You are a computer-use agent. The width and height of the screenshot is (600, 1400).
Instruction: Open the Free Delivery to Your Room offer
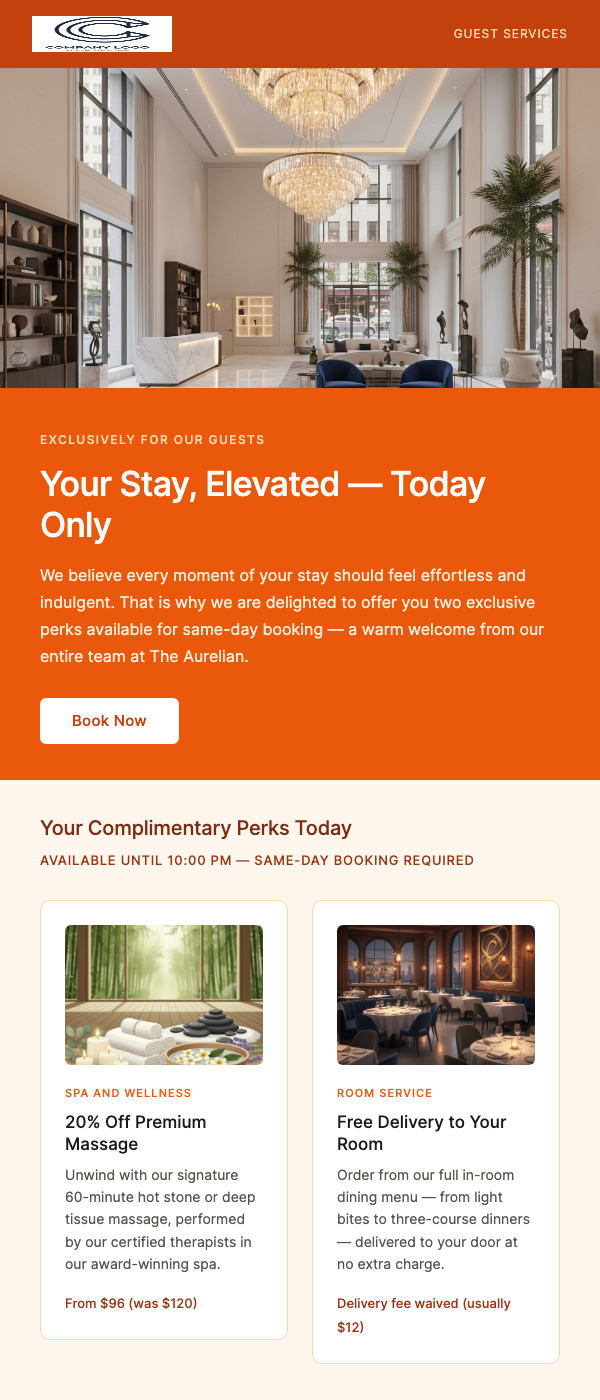tap(422, 1132)
